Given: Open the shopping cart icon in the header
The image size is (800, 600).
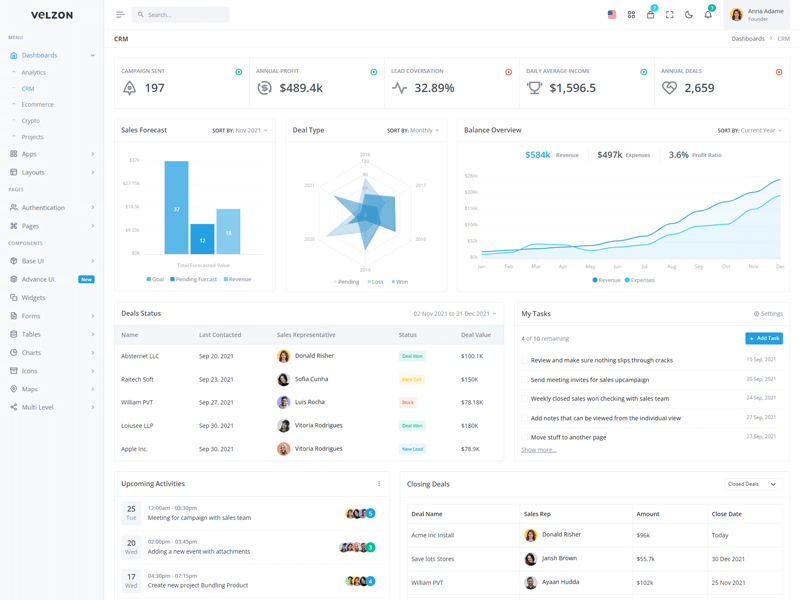Looking at the screenshot, I should (650, 14).
